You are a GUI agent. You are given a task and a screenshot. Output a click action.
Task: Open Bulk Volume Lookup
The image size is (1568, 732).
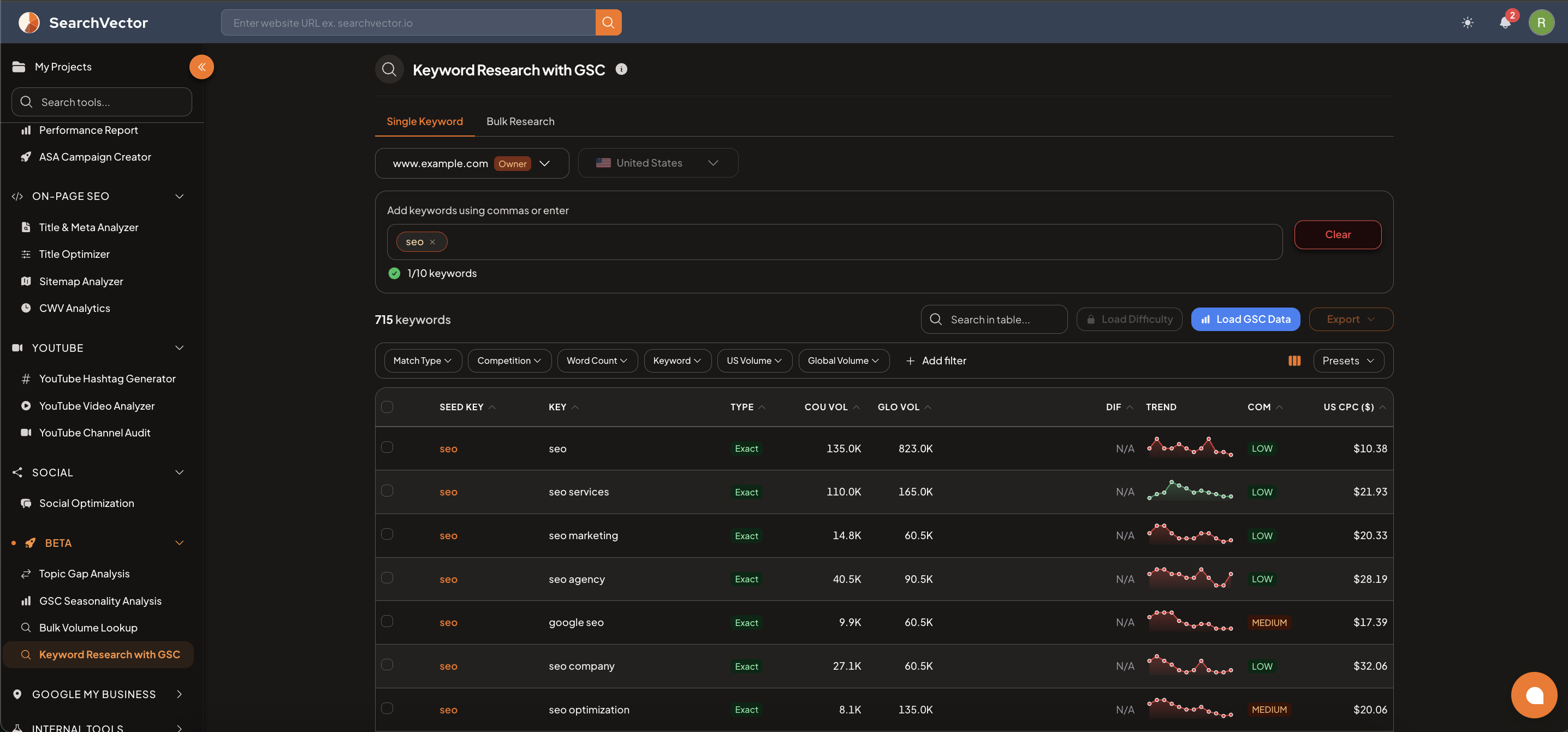[x=88, y=628]
